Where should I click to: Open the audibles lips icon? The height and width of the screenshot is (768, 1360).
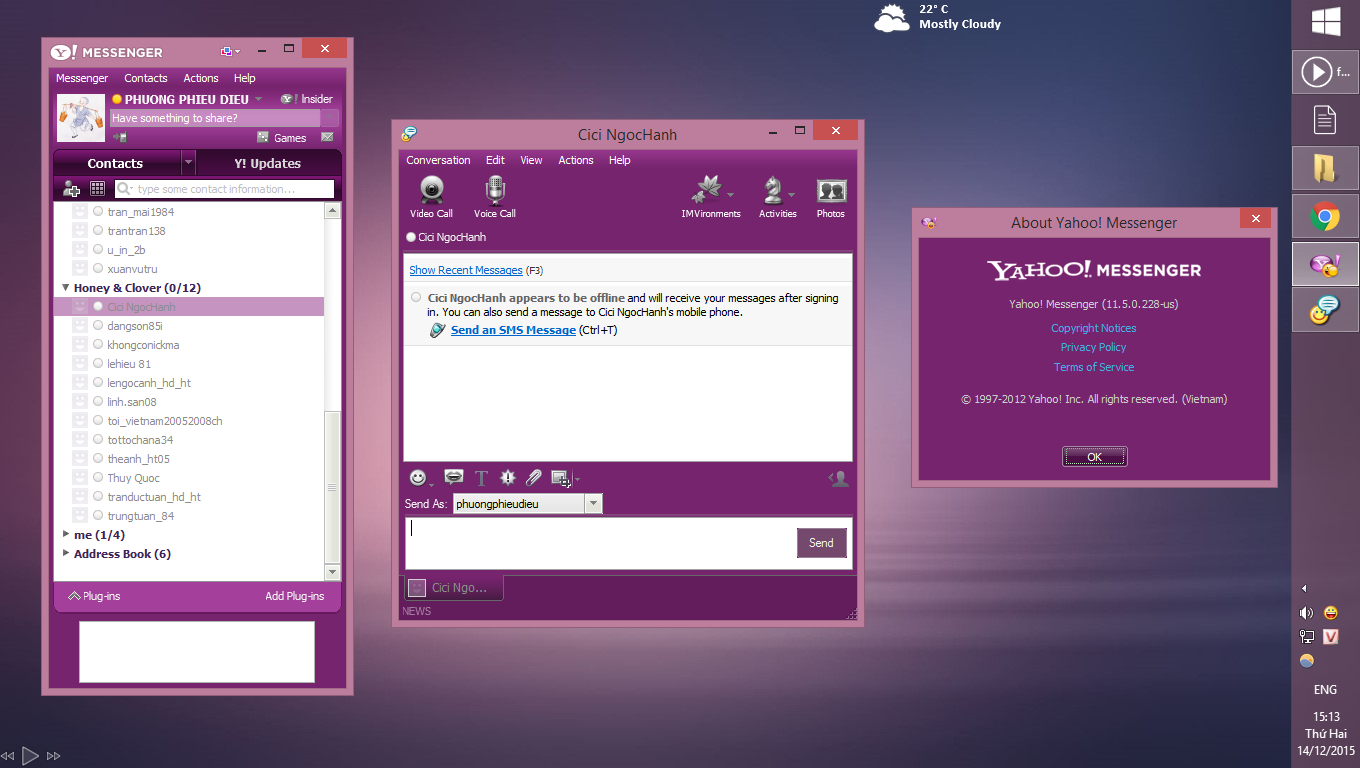point(454,478)
